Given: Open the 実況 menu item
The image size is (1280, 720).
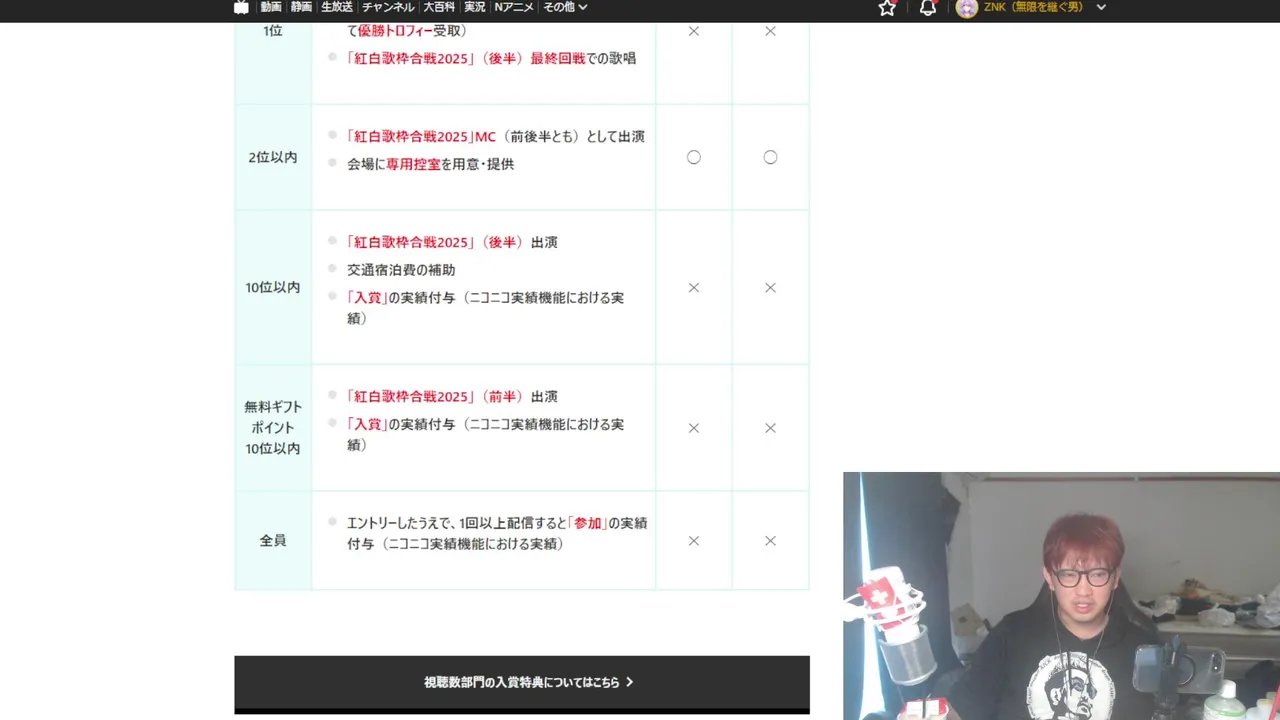Looking at the screenshot, I should [474, 7].
